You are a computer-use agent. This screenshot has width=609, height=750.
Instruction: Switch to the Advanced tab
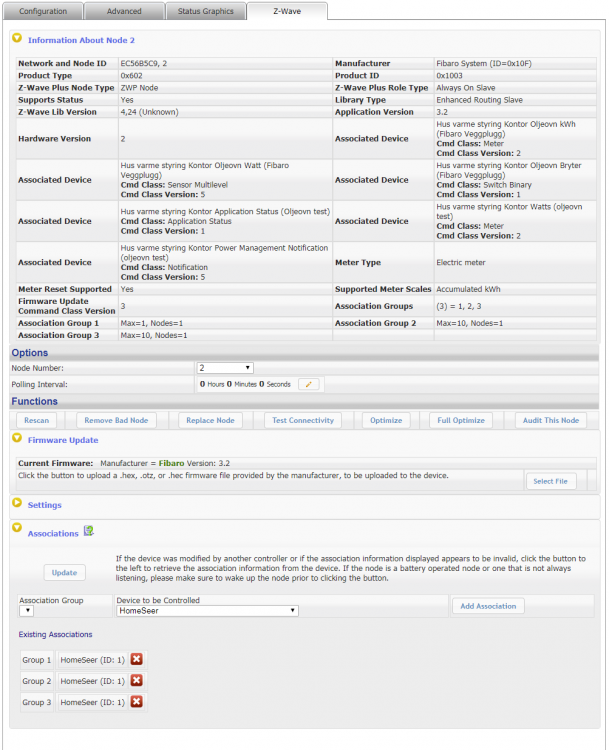pyautogui.click(x=125, y=11)
